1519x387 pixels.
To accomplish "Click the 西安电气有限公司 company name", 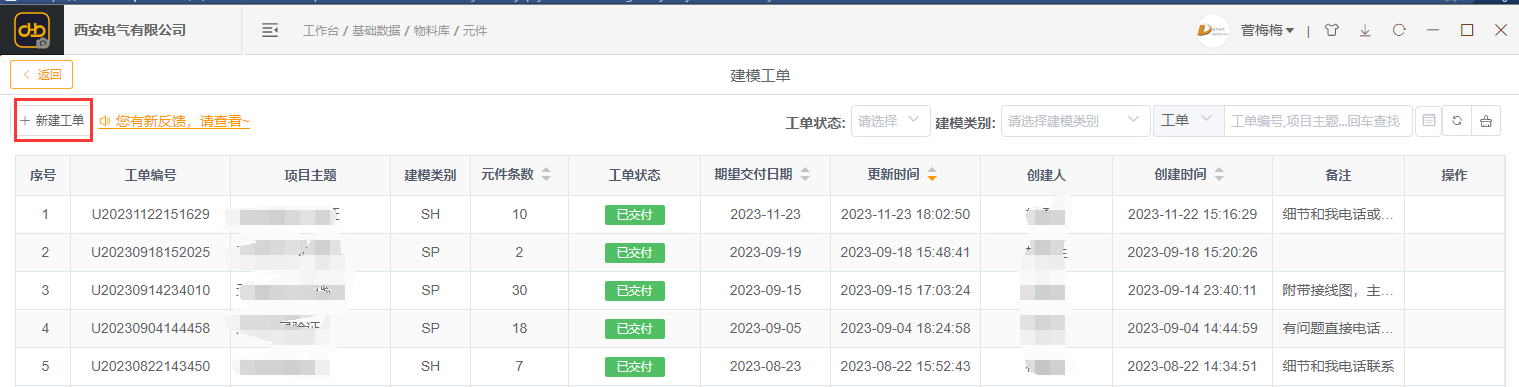I will point(130,30).
